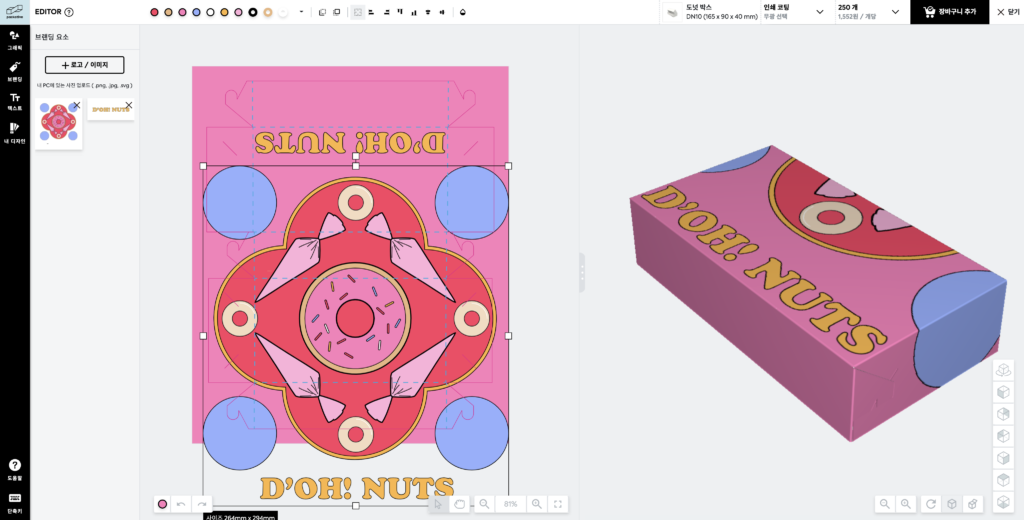
Task: Zoom in the 3D preview
Action: coord(906,504)
